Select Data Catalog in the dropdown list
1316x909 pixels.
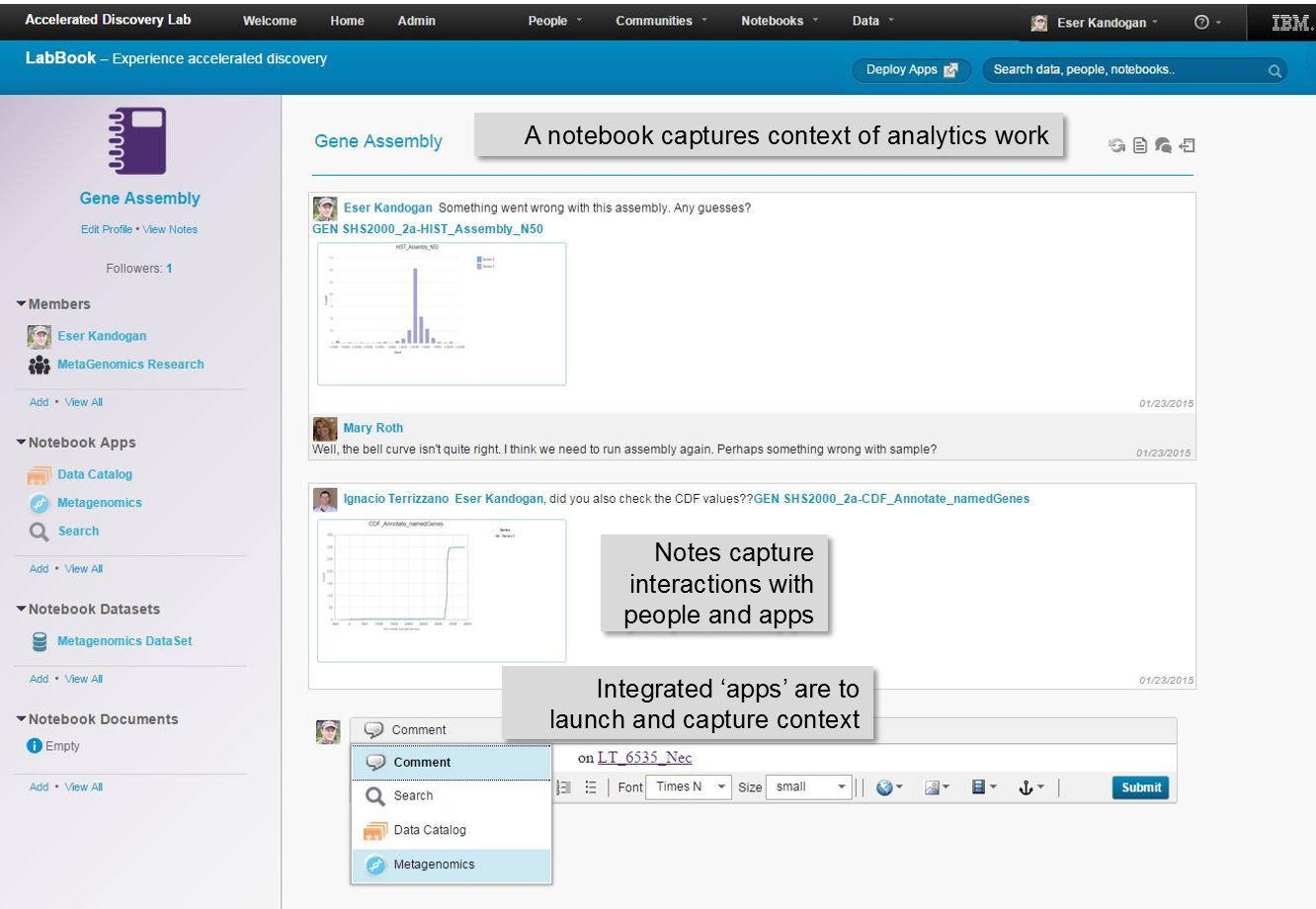pyautogui.click(x=452, y=831)
